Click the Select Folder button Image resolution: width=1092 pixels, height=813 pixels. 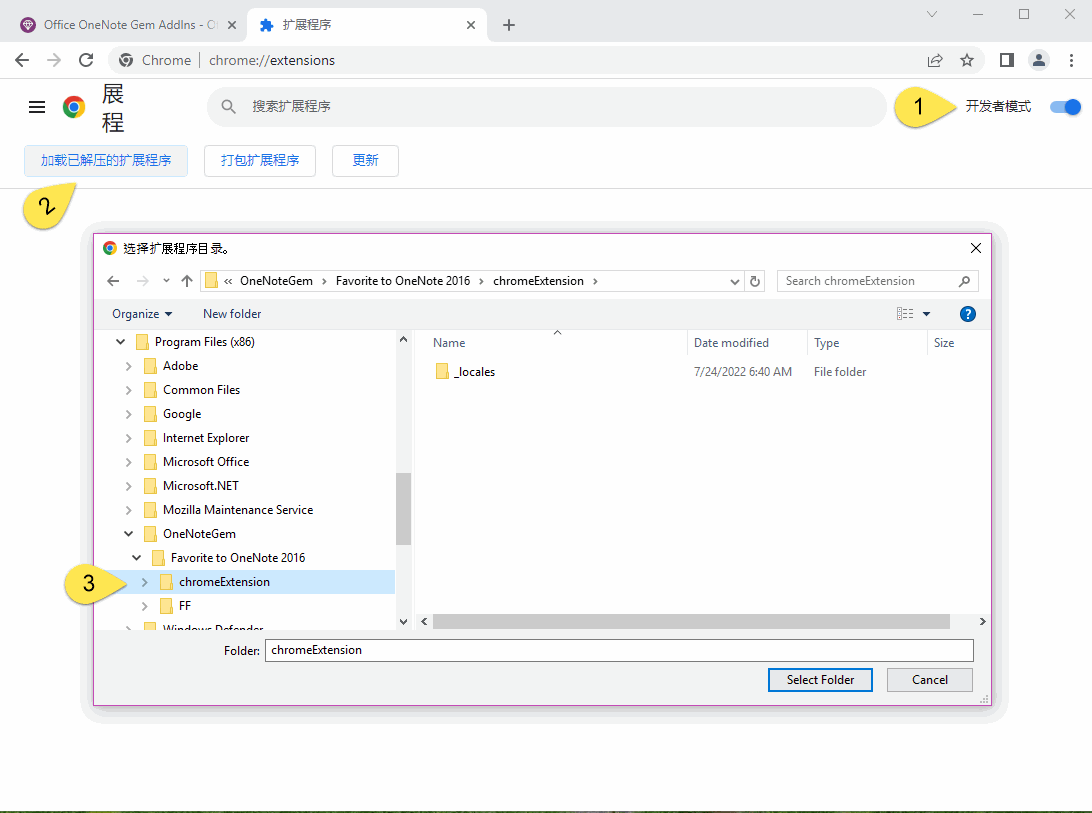[x=820, y=680]
